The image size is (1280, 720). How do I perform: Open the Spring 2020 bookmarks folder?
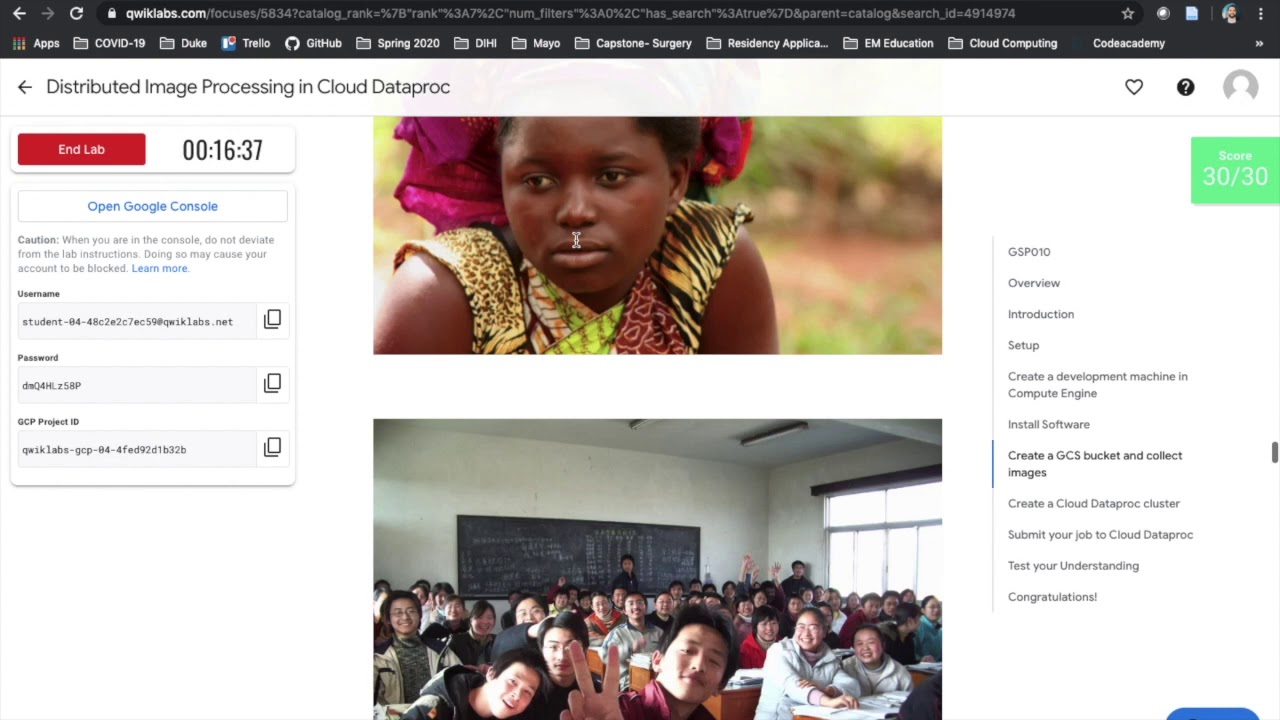398,44
